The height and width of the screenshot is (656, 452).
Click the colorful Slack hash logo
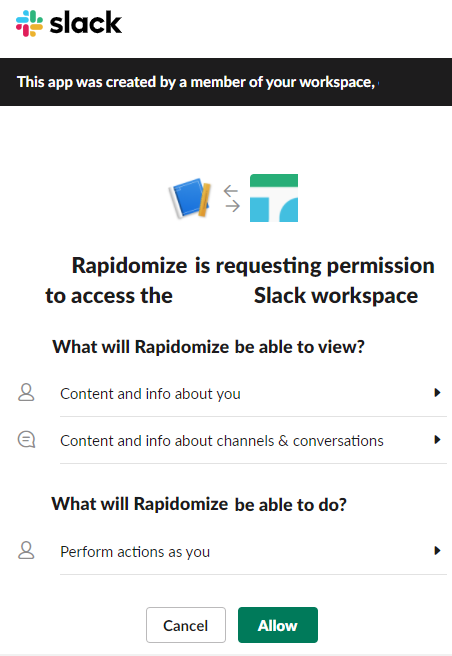point(29,23)
